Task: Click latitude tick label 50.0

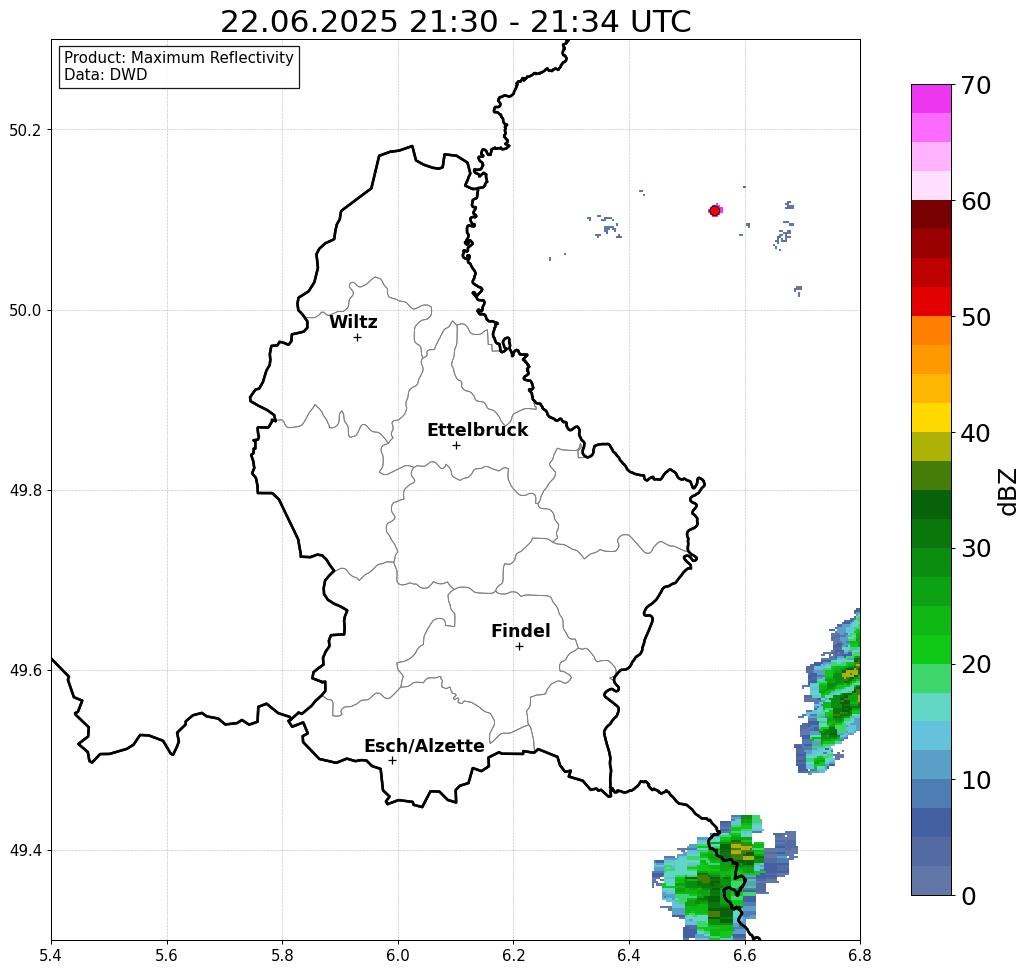Action: pyautogui.click(x=25, y=310)
